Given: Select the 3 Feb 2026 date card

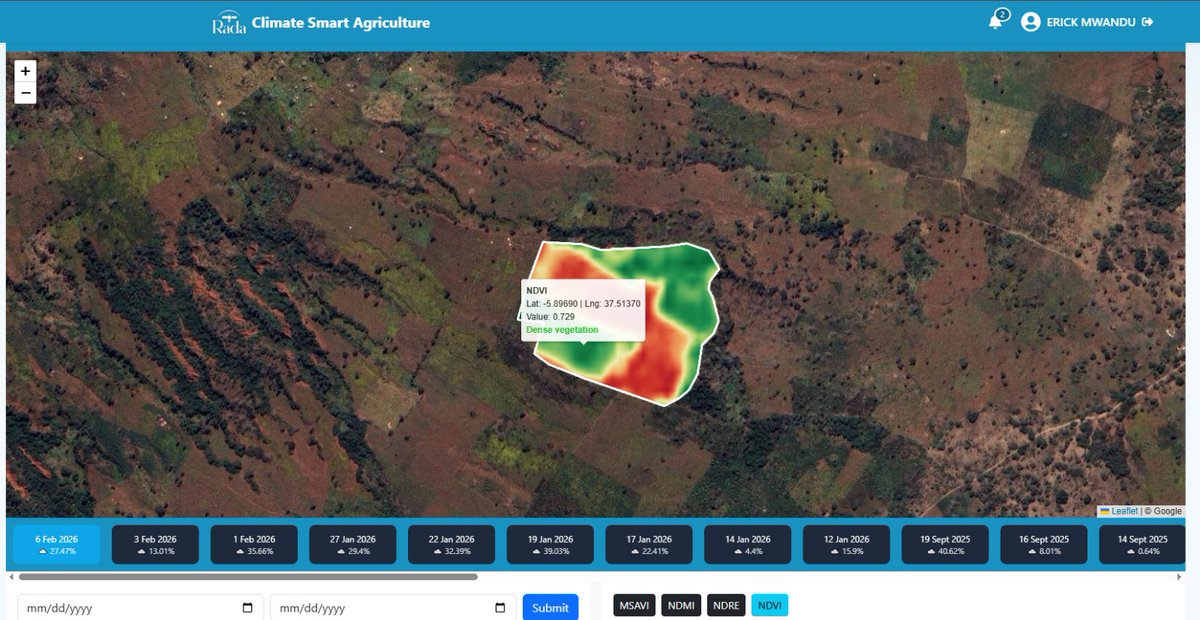Looking at the screenshot, I should tap(155, 545).
